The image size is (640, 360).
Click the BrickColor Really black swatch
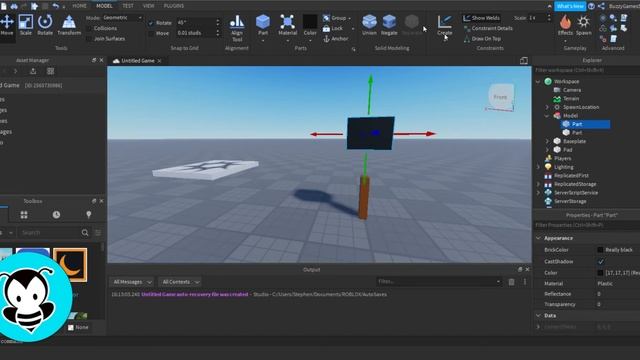[x=600, y=250]
